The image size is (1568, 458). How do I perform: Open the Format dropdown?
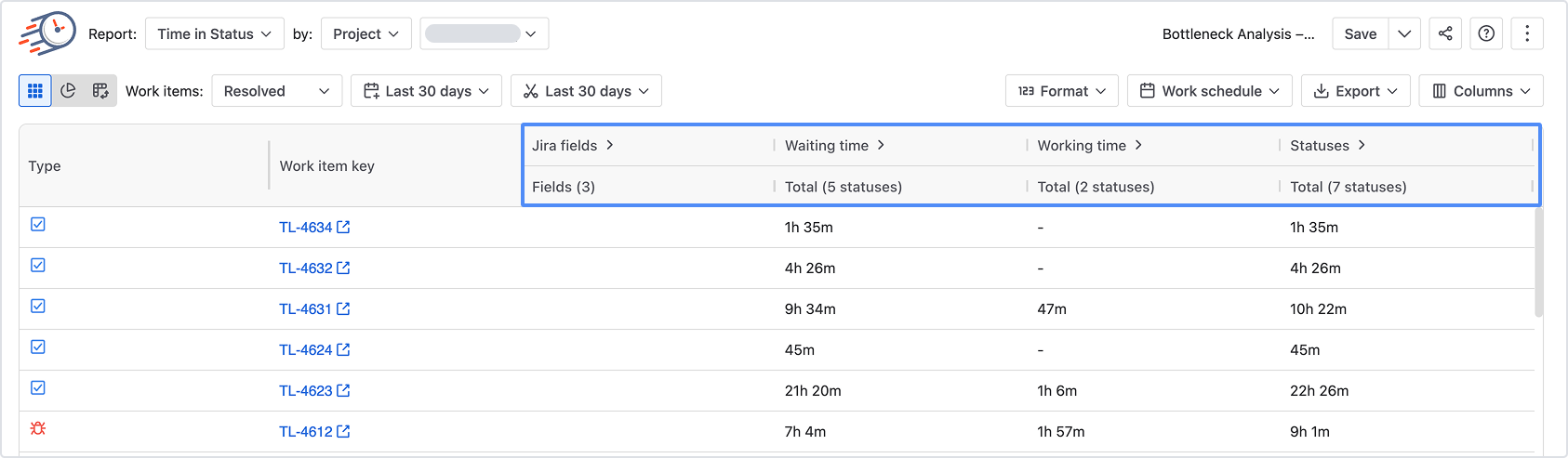[1062, 91]
